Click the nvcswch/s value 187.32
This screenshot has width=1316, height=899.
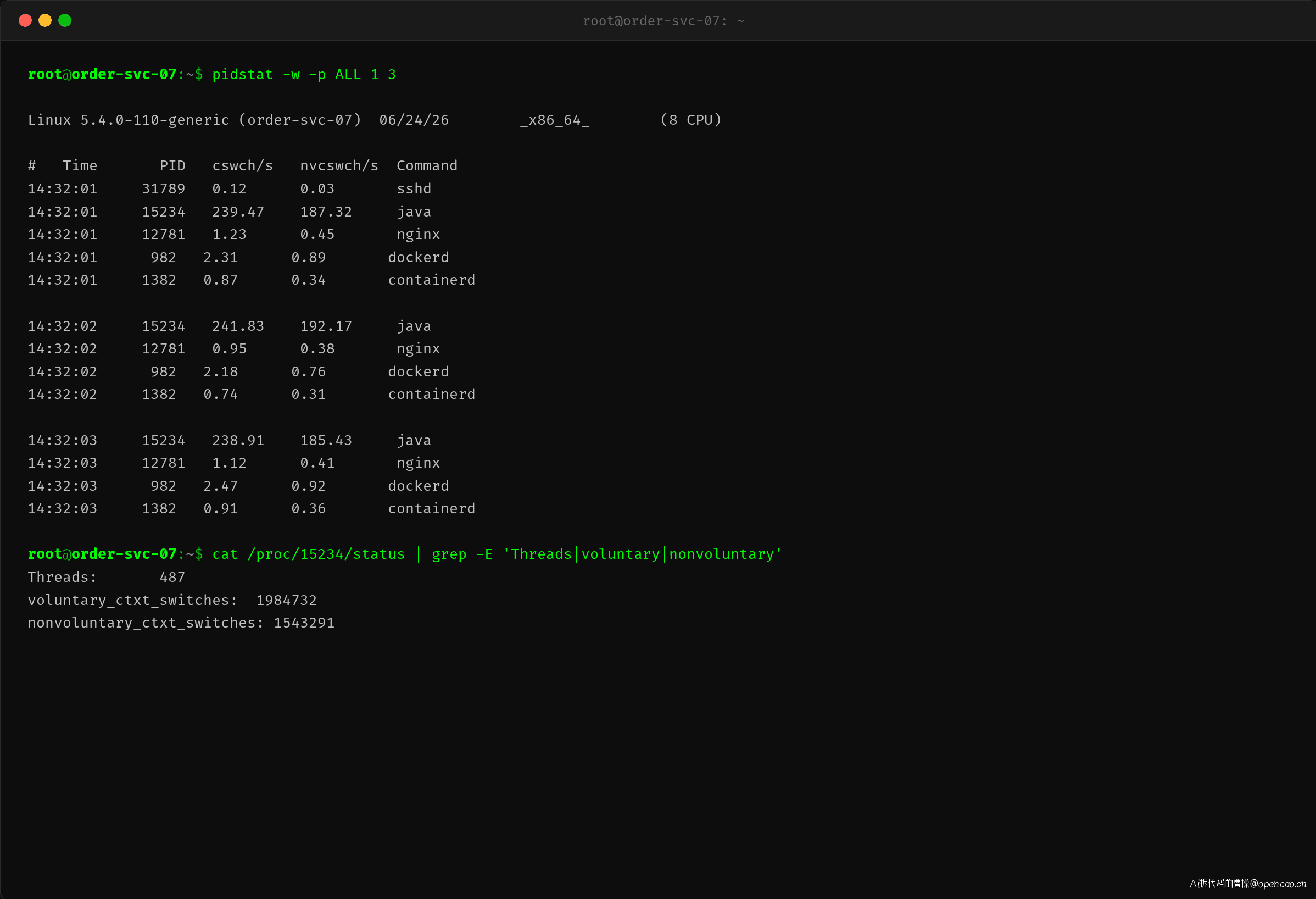point(326,212)
